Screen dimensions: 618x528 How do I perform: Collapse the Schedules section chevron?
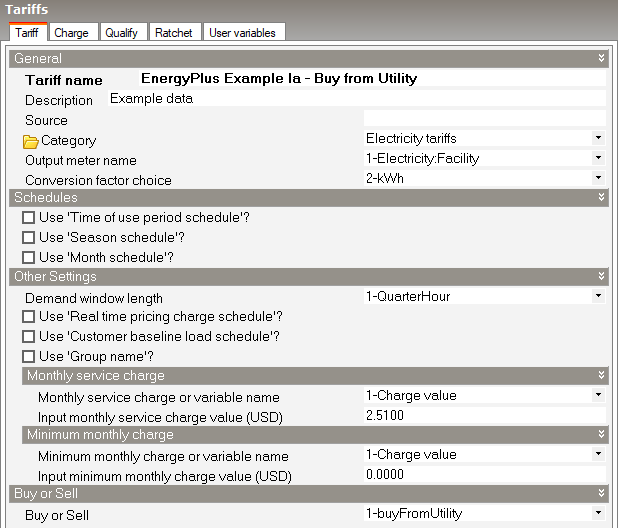[x=600, y=198]
